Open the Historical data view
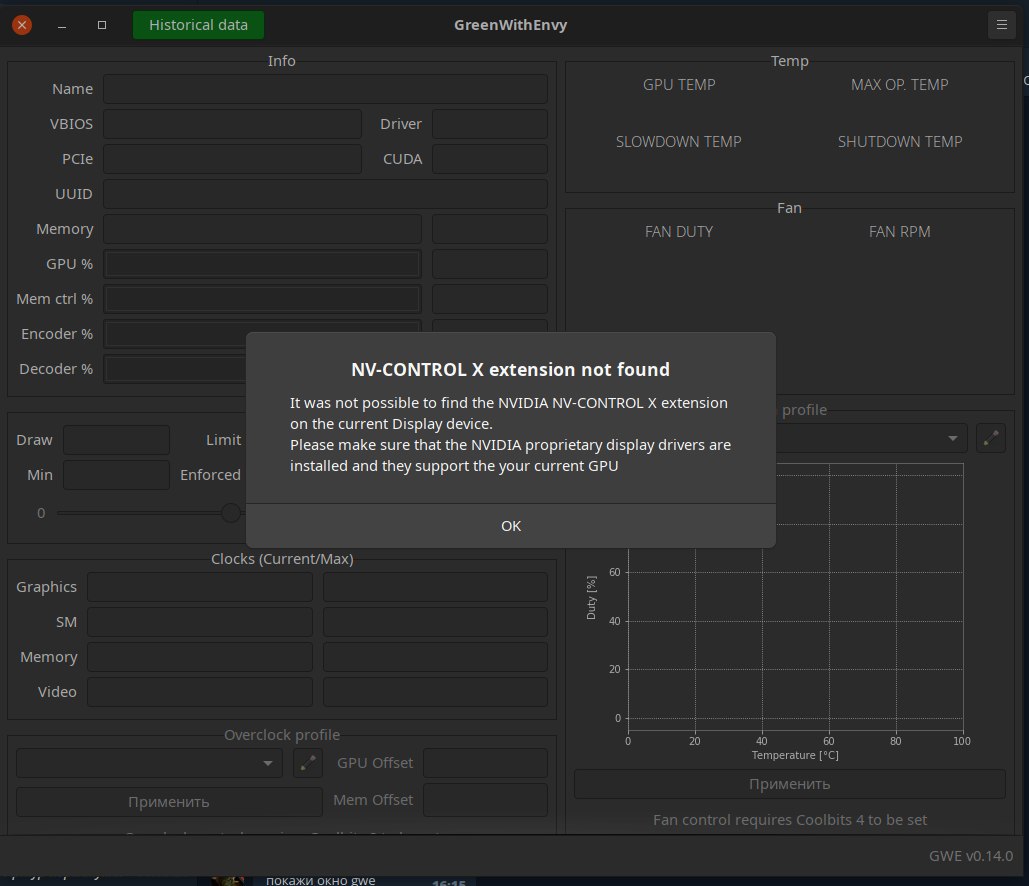Viewport: 1029px width, 886px height. point(198,25)
